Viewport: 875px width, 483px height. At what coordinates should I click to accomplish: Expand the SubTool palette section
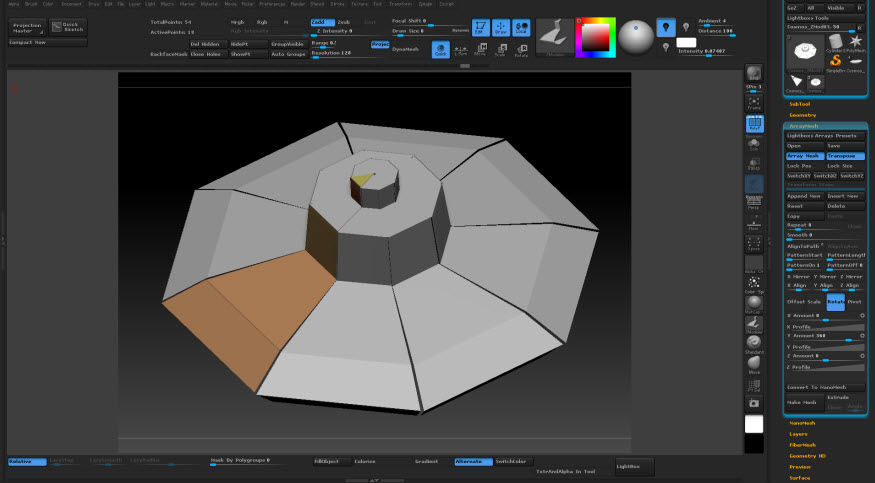point(799,104)
